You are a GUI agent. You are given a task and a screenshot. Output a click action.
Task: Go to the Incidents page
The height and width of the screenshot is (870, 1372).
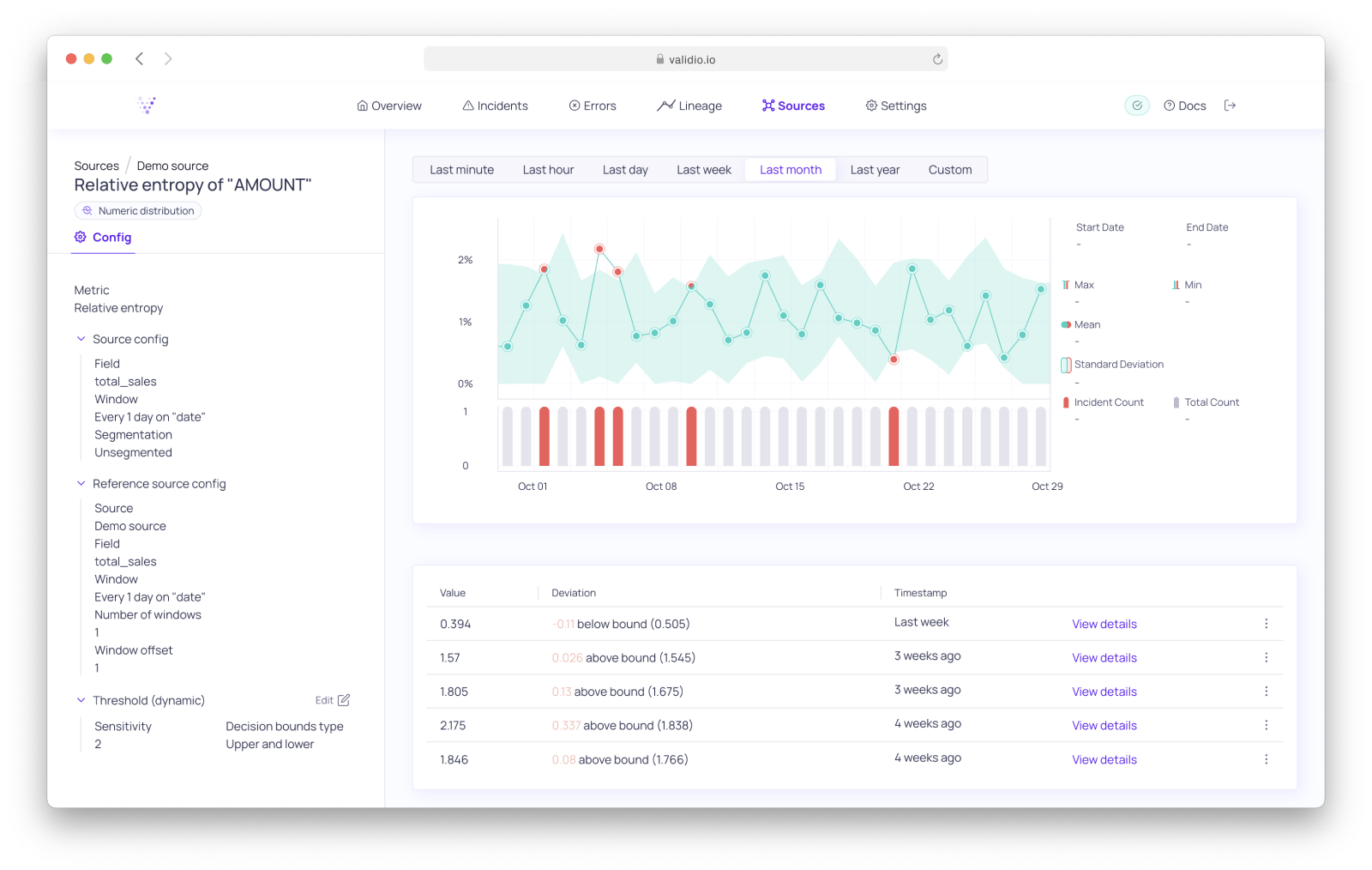[x=496, y=106]
